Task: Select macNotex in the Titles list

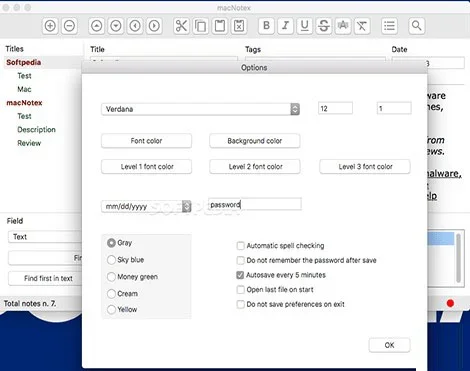Action: [24, 103]
